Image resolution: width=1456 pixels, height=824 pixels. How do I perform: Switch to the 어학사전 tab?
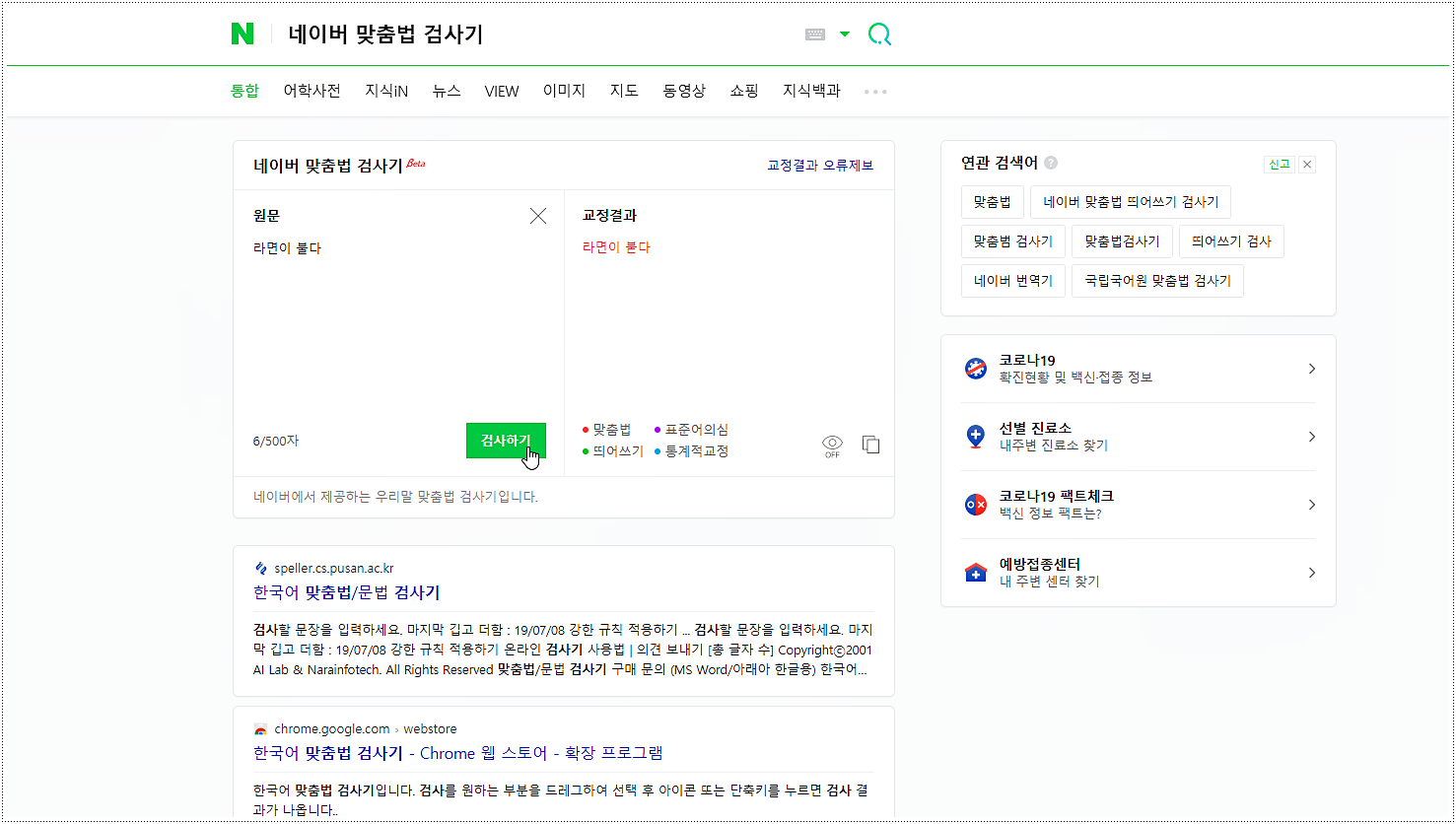pos(312,91)
